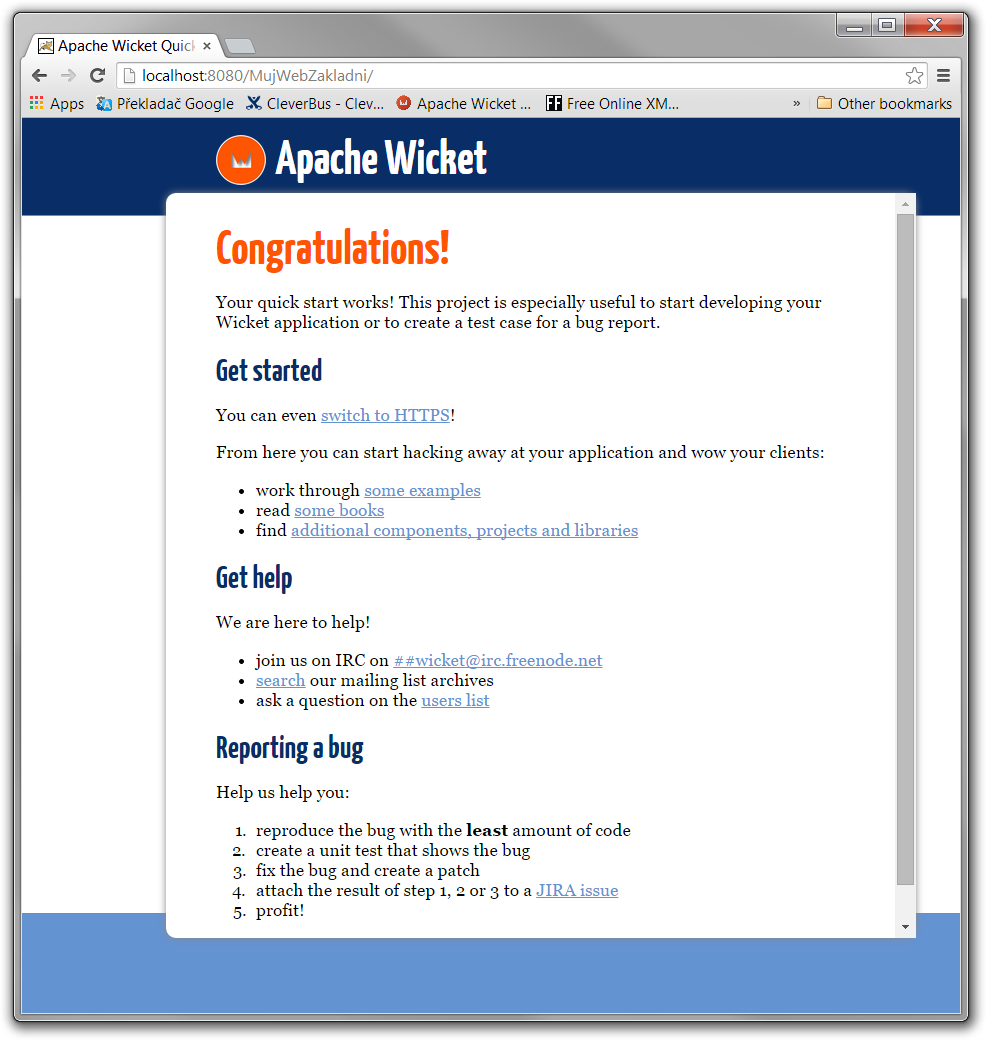Open the Free Online XM... bookmark
Viewport: 987px width, 1041px height.
[x=612, y=104]
